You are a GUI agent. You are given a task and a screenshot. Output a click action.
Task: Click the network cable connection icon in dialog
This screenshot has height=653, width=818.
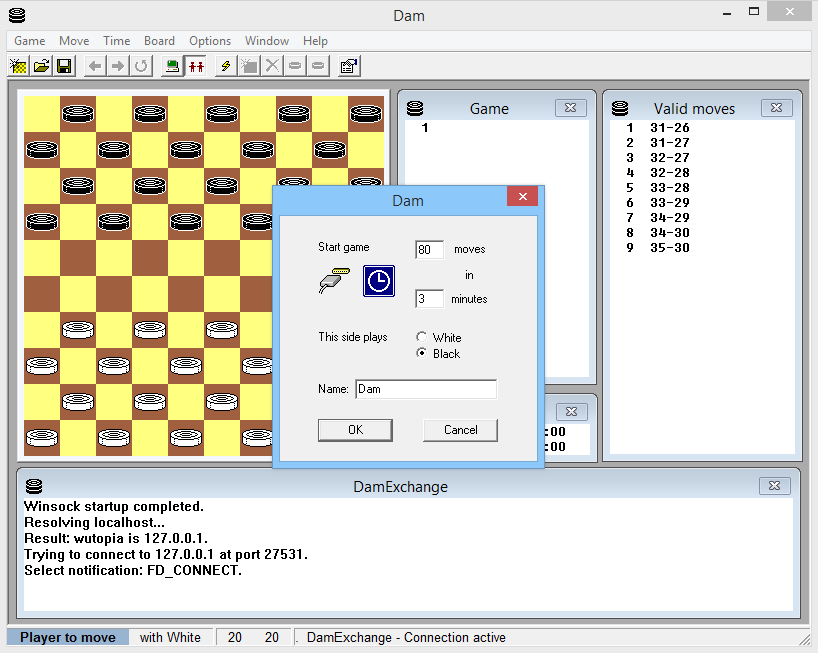[x=334, y=281]
